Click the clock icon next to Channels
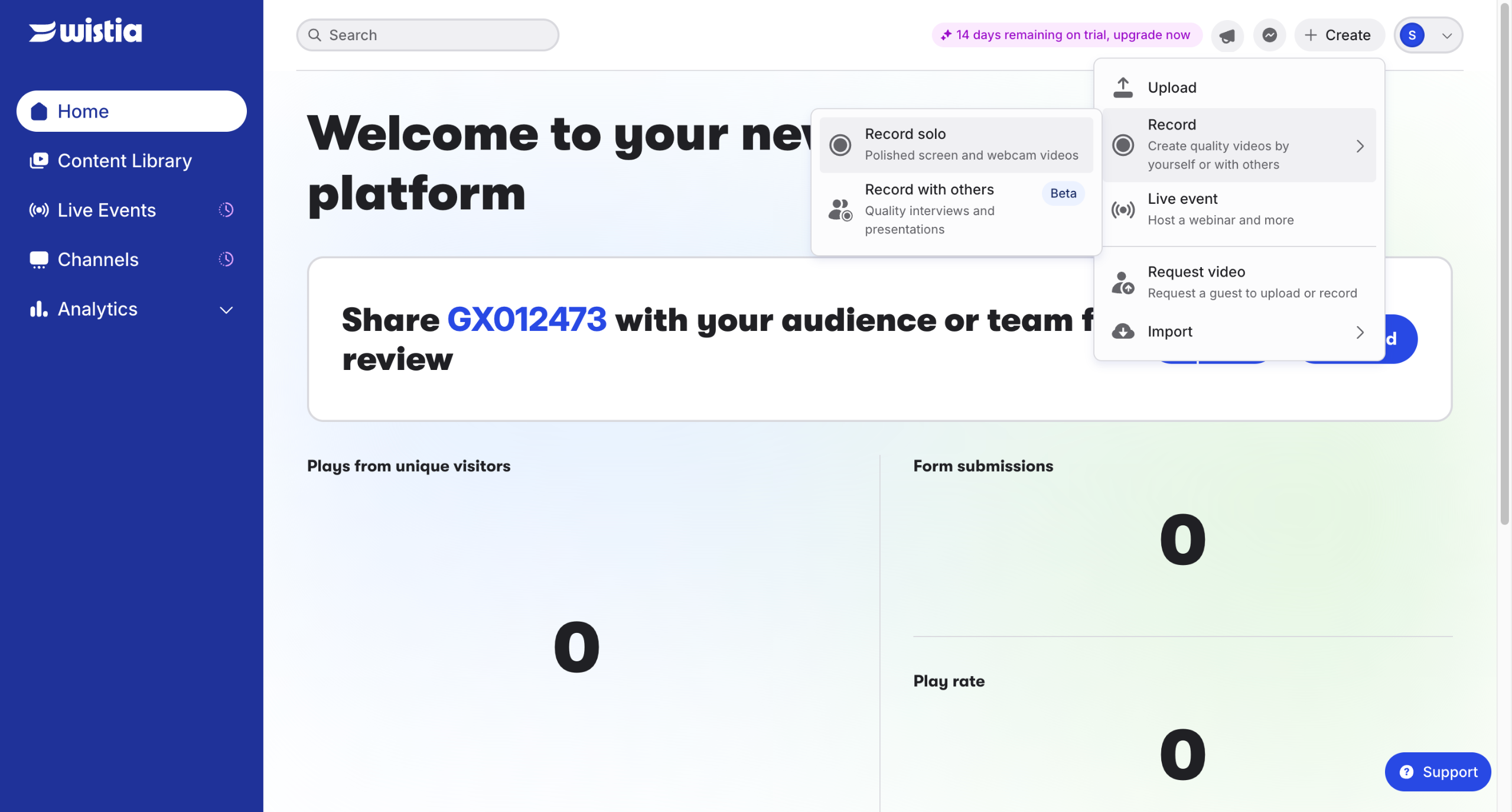This screenshot has height=812, width=1512. pos(226,259)
